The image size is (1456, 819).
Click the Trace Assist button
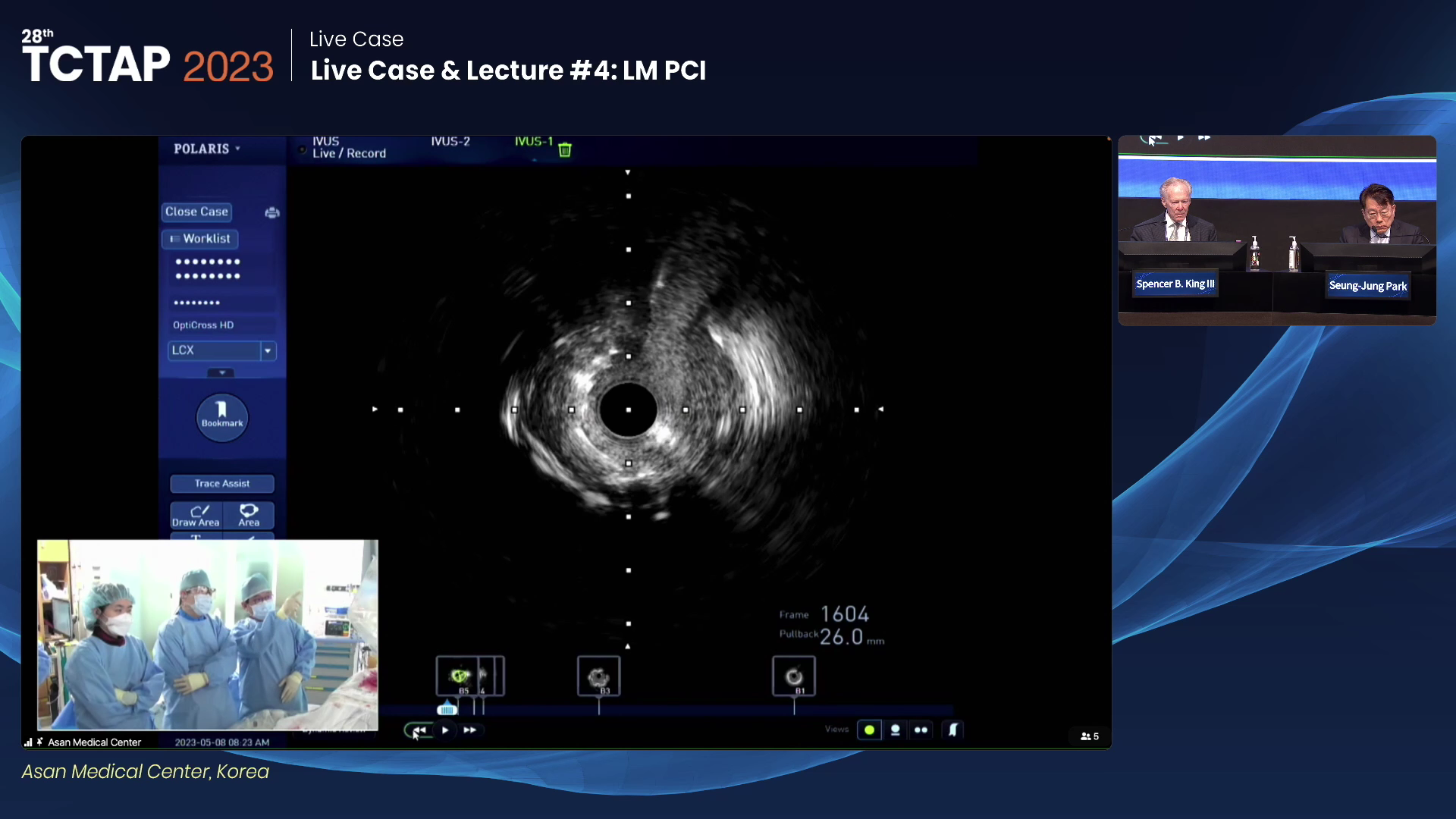pyautogui.click(x=222, y=483)
